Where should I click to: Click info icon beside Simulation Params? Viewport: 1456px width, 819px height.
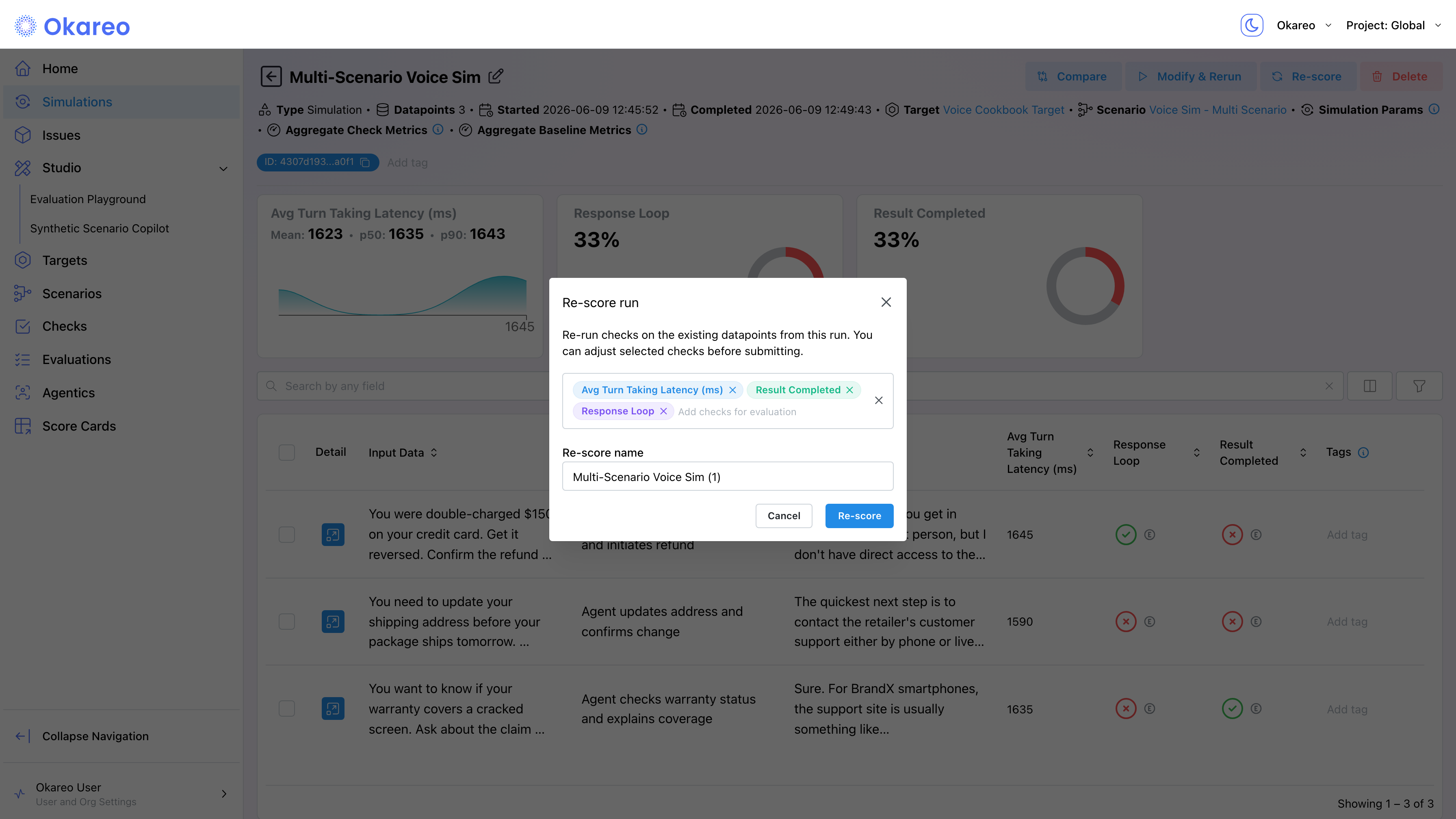click(x=1434, y=109)
